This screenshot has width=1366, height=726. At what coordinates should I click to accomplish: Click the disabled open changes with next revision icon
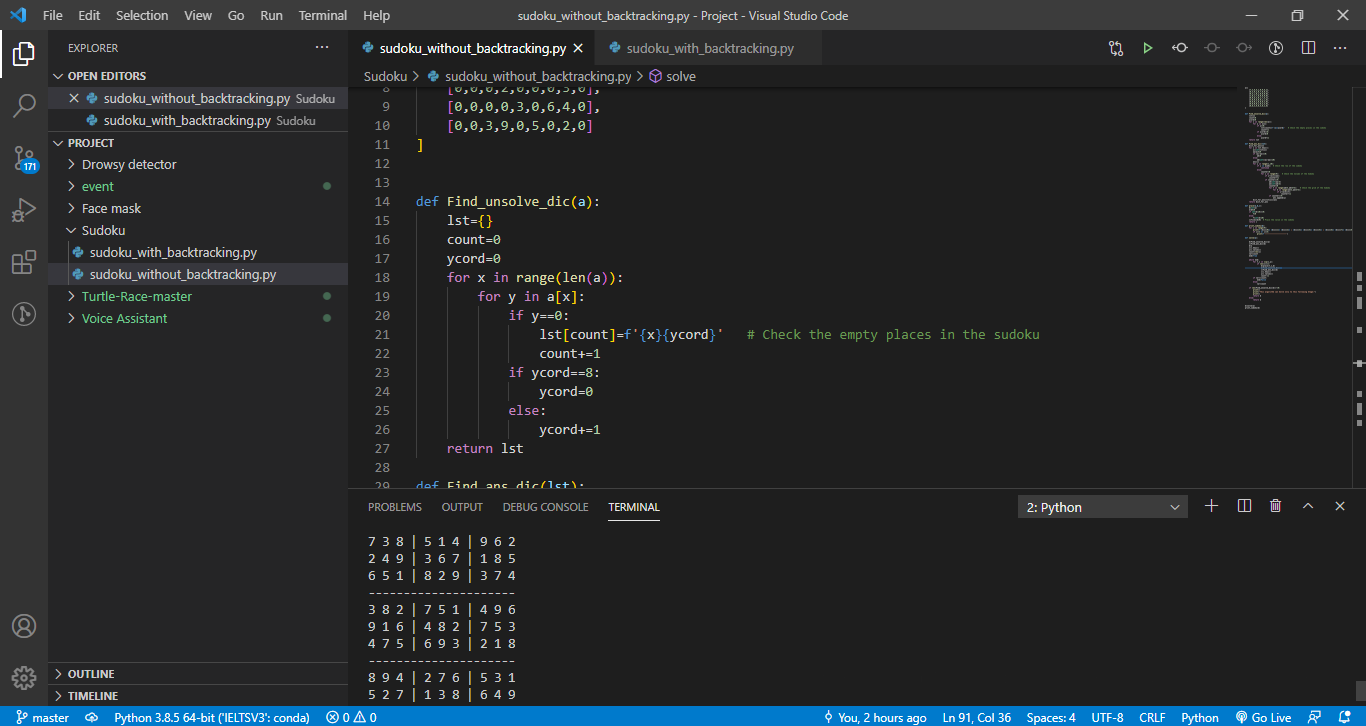(1244, 48)
